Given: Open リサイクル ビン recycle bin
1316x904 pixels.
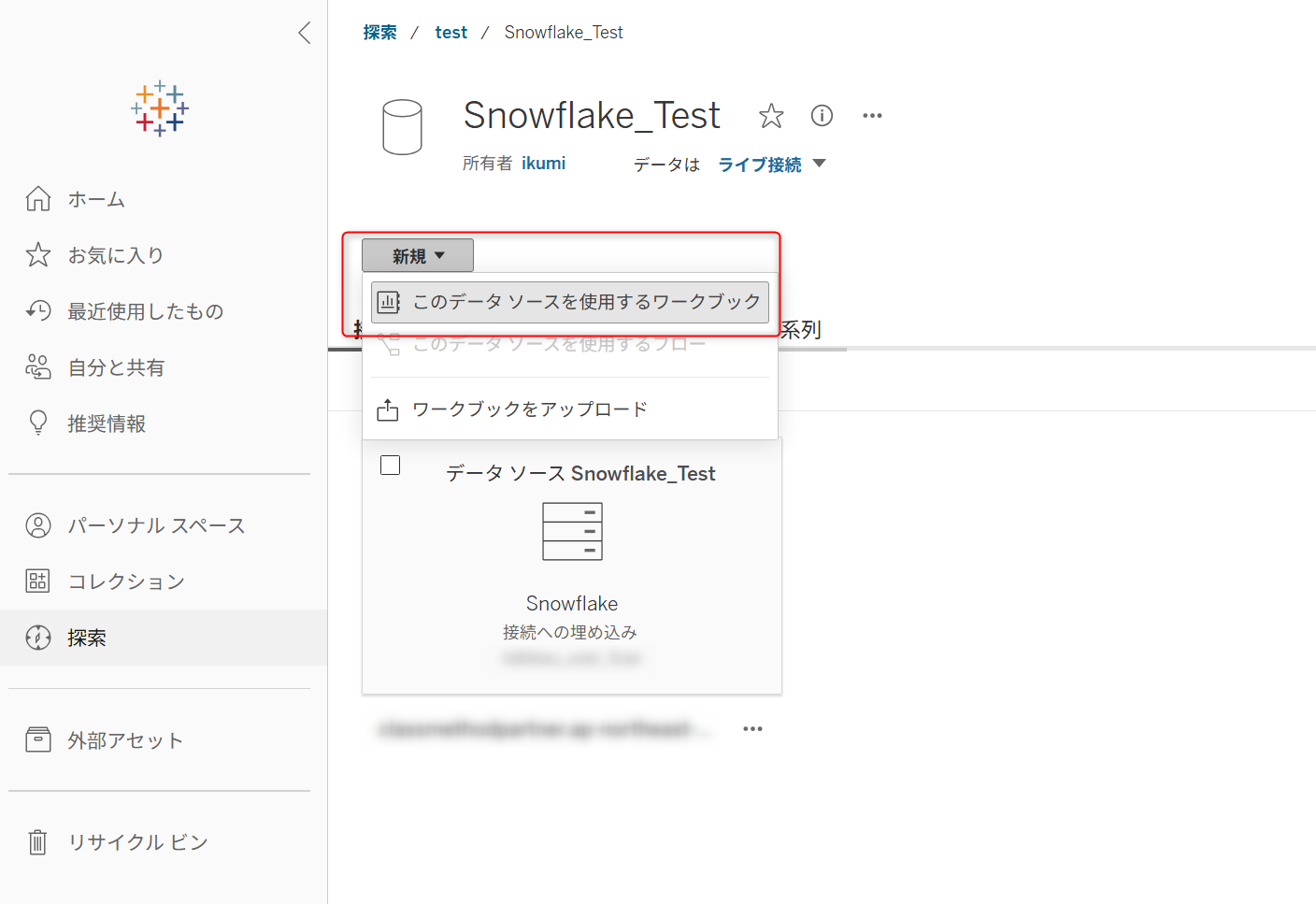Looking at the screenshot, I should pyautogui.click(x=164, y=842).
